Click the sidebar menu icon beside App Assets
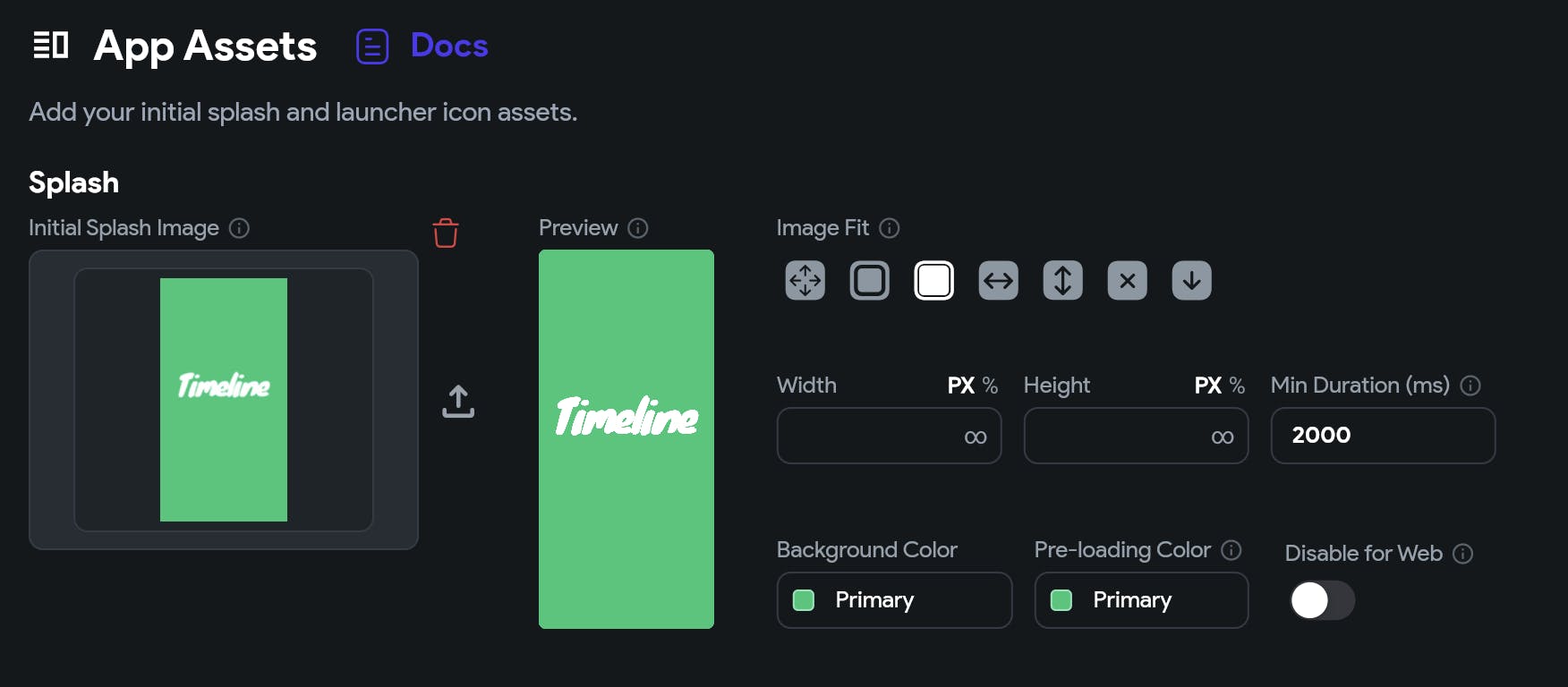1568x687 pixels. tap(50, 45)
